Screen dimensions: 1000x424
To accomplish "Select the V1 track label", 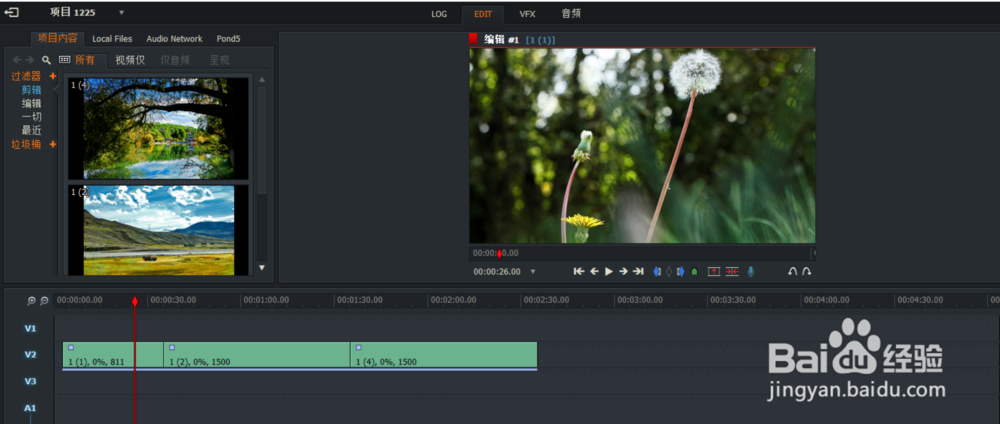I will pyautogui.click(x=31, y=328).
